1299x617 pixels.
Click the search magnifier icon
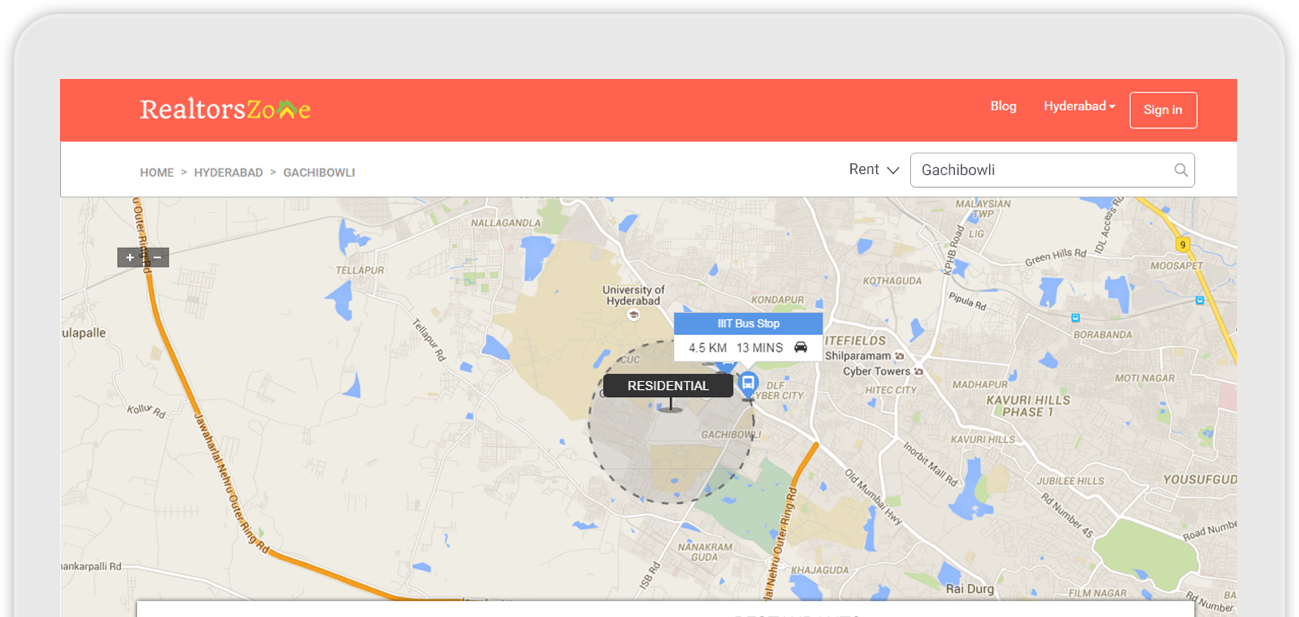tap(1181, 170)
